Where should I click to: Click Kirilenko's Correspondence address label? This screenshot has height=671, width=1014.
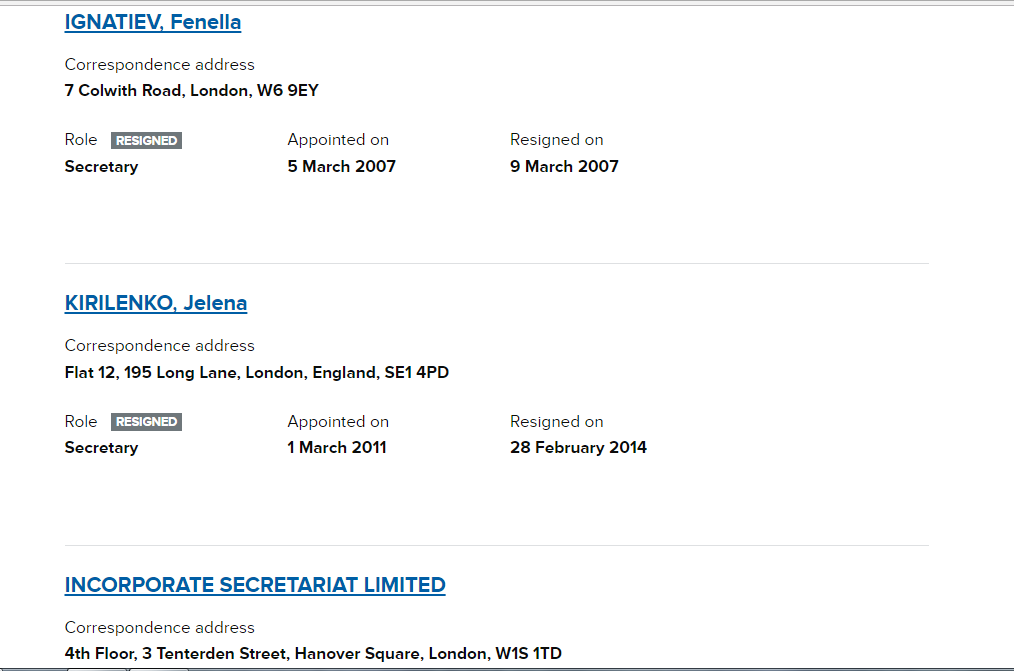(160, 346)
